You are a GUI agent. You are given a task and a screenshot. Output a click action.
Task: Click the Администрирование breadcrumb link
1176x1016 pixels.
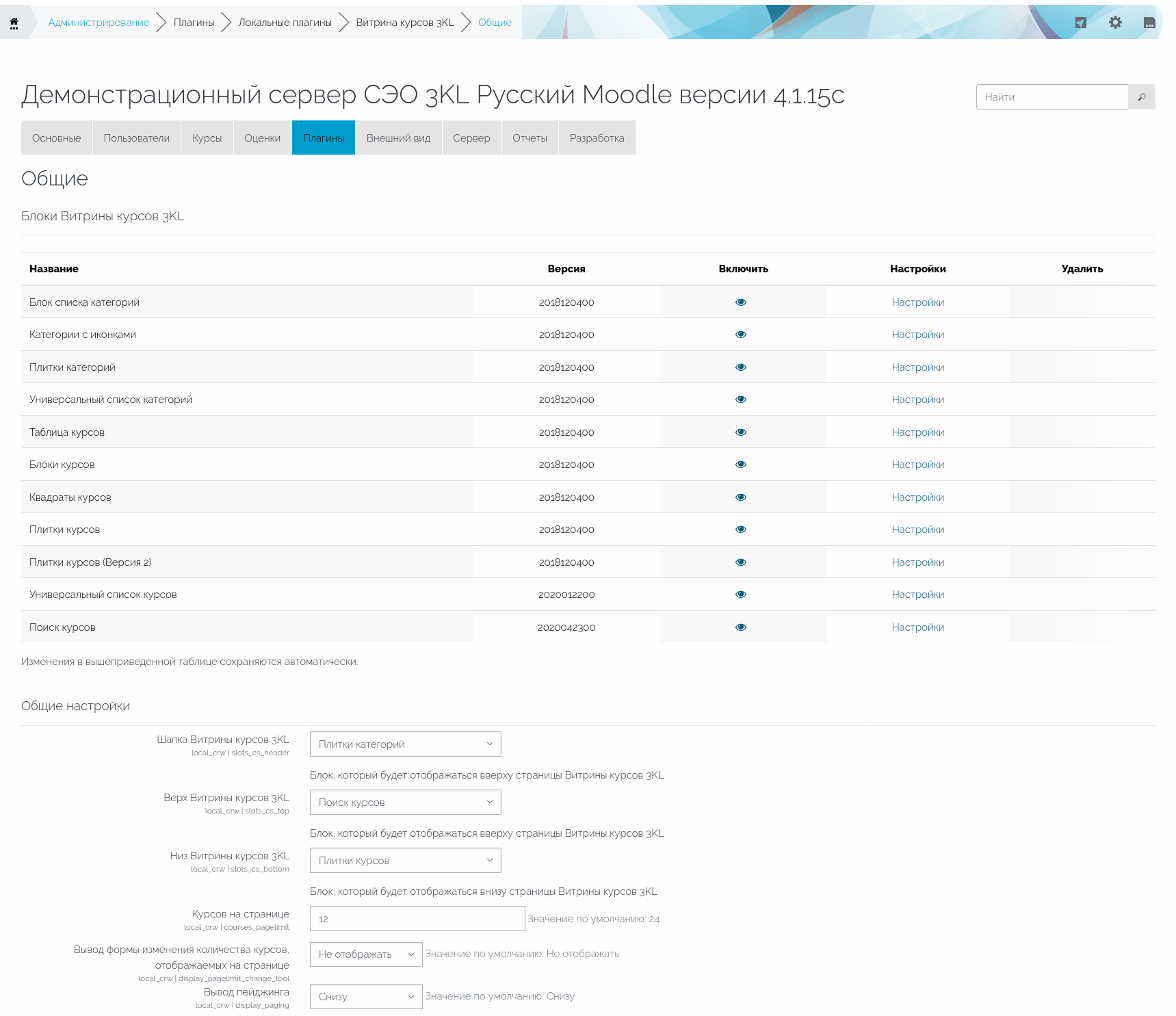pos(99,23)
